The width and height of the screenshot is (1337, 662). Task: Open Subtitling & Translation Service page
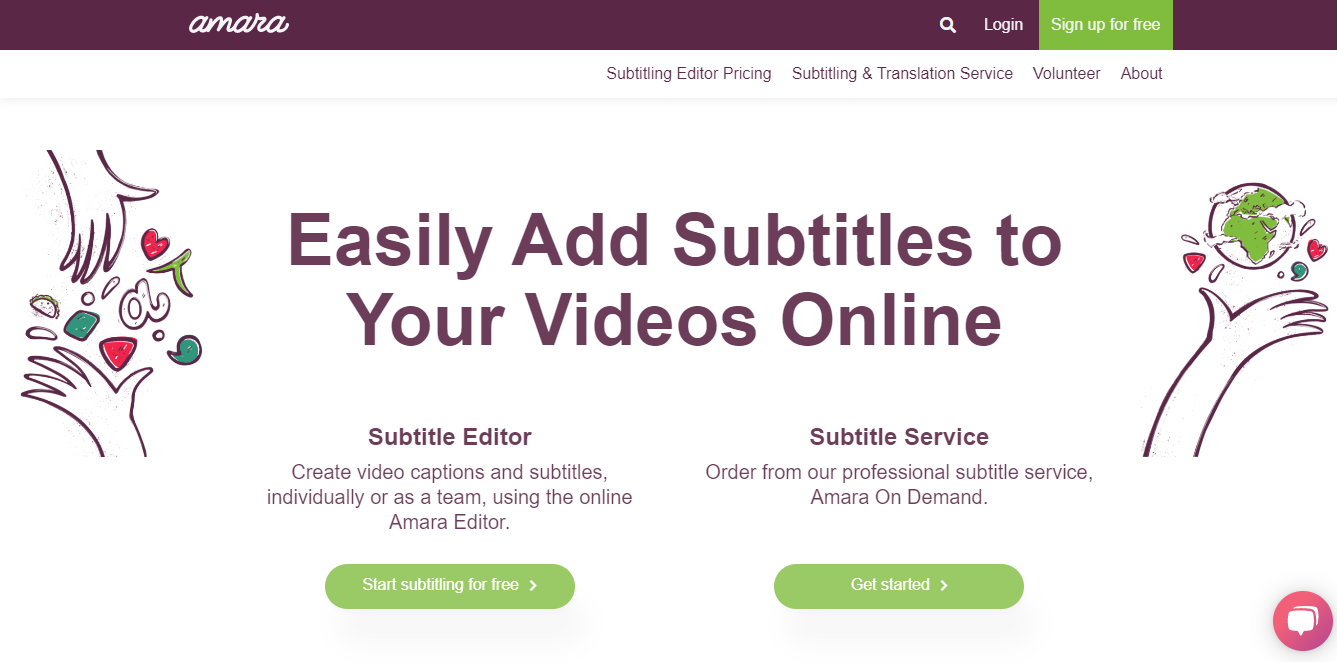coord(902,74)
